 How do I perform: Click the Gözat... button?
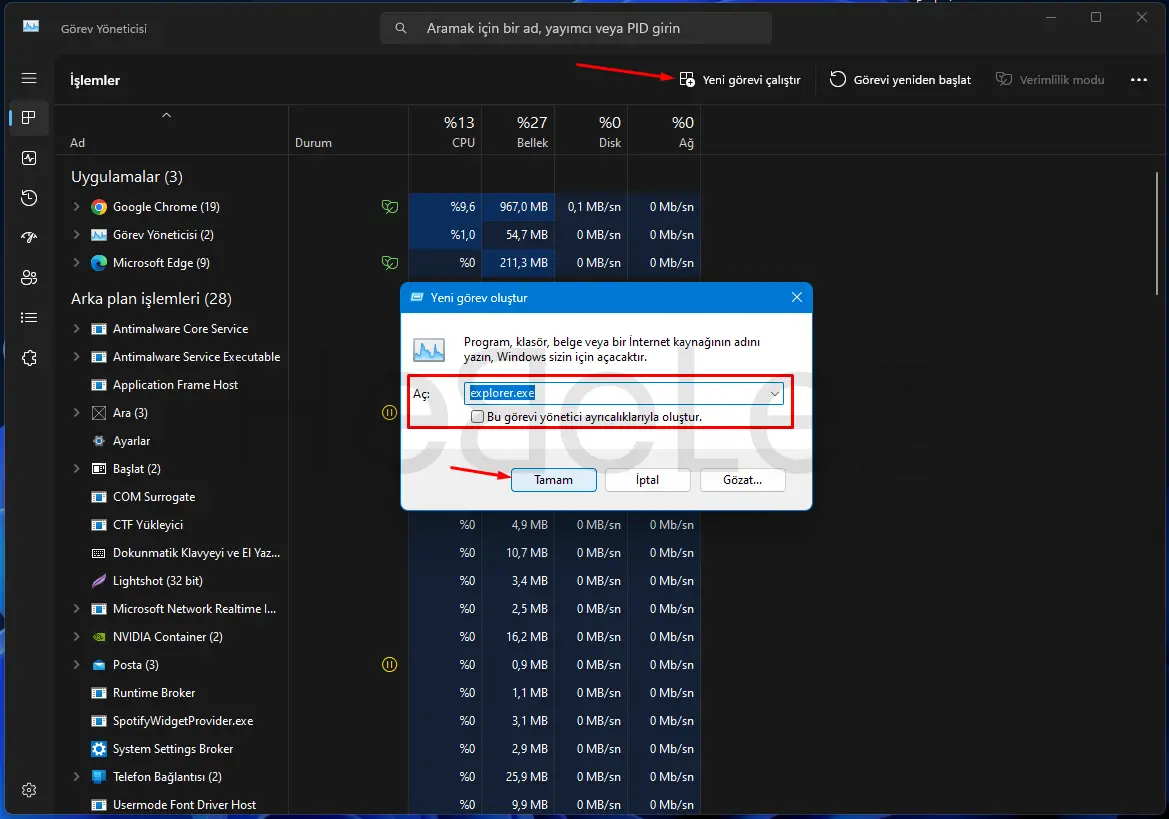pyautogui.click(x=743, y=480)
